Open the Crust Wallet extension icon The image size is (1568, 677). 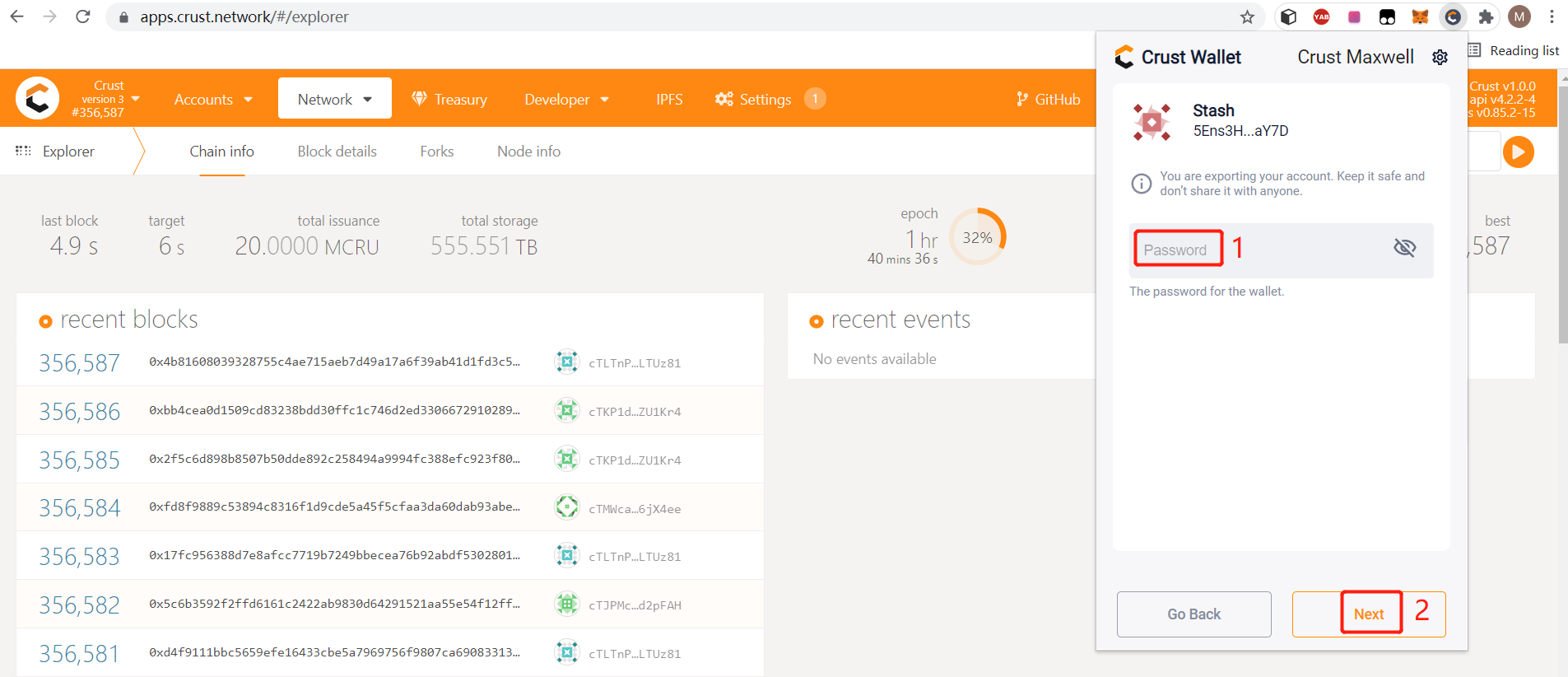pyautogui.click(x=1453, y=16)
